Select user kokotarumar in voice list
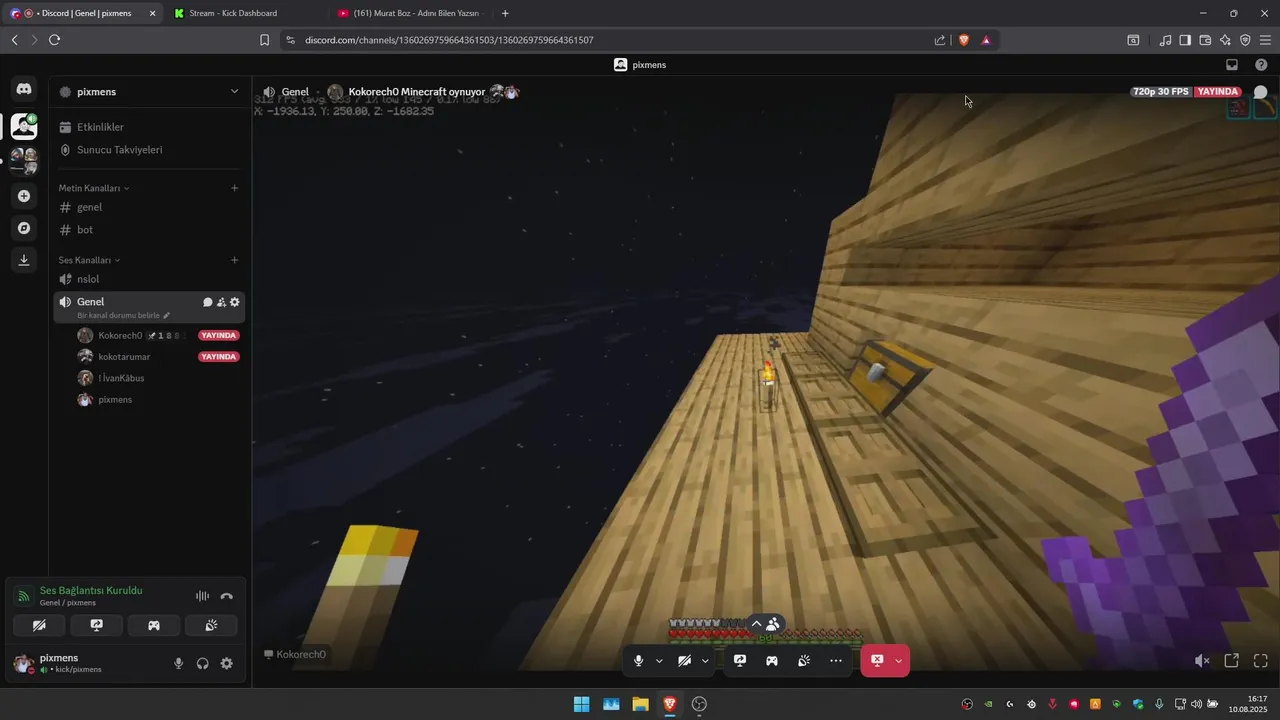The width and height of the screenshot is (1280, 720). pyautogui.click(x=124, y=357)
